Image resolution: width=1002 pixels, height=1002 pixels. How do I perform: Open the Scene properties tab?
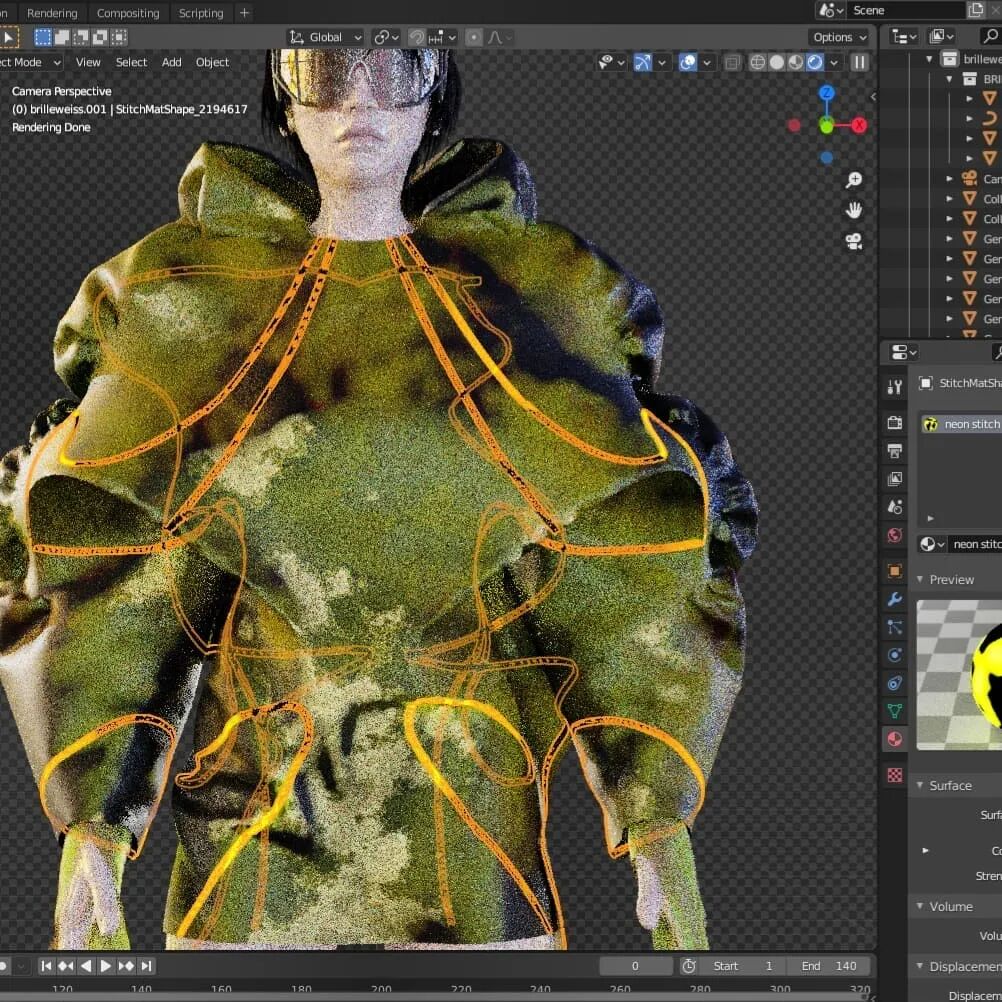(895, 507)
